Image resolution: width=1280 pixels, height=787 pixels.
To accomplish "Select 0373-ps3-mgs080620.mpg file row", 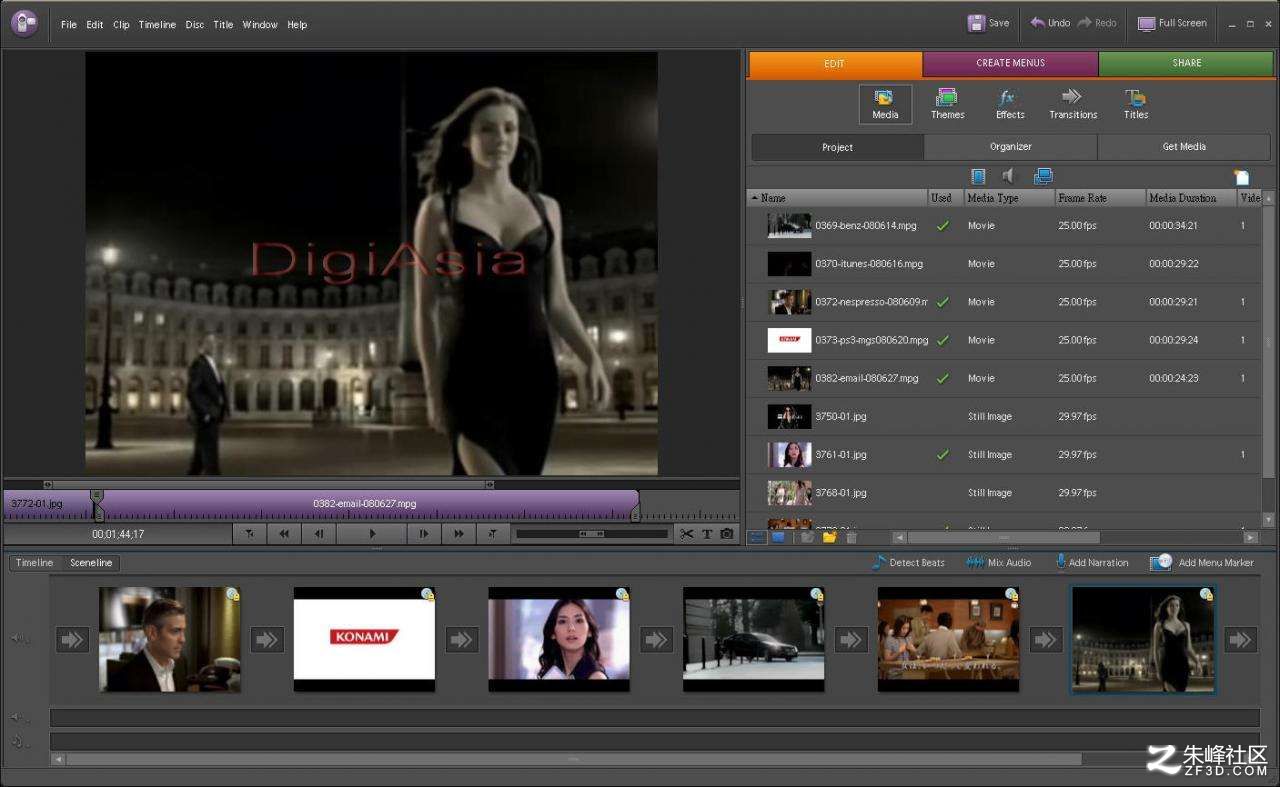I will tap(1004, 340).
